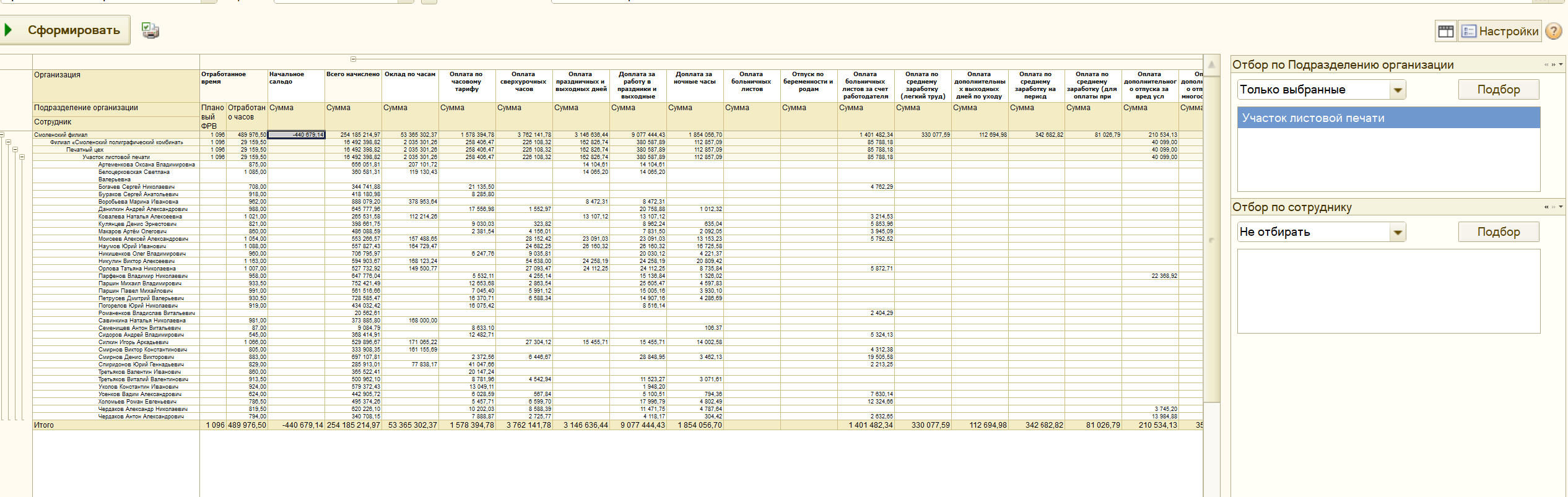Screen dimensions: 1568x497
Task: Open menu arrow of employee filter panel
Action: point(1561,207)
